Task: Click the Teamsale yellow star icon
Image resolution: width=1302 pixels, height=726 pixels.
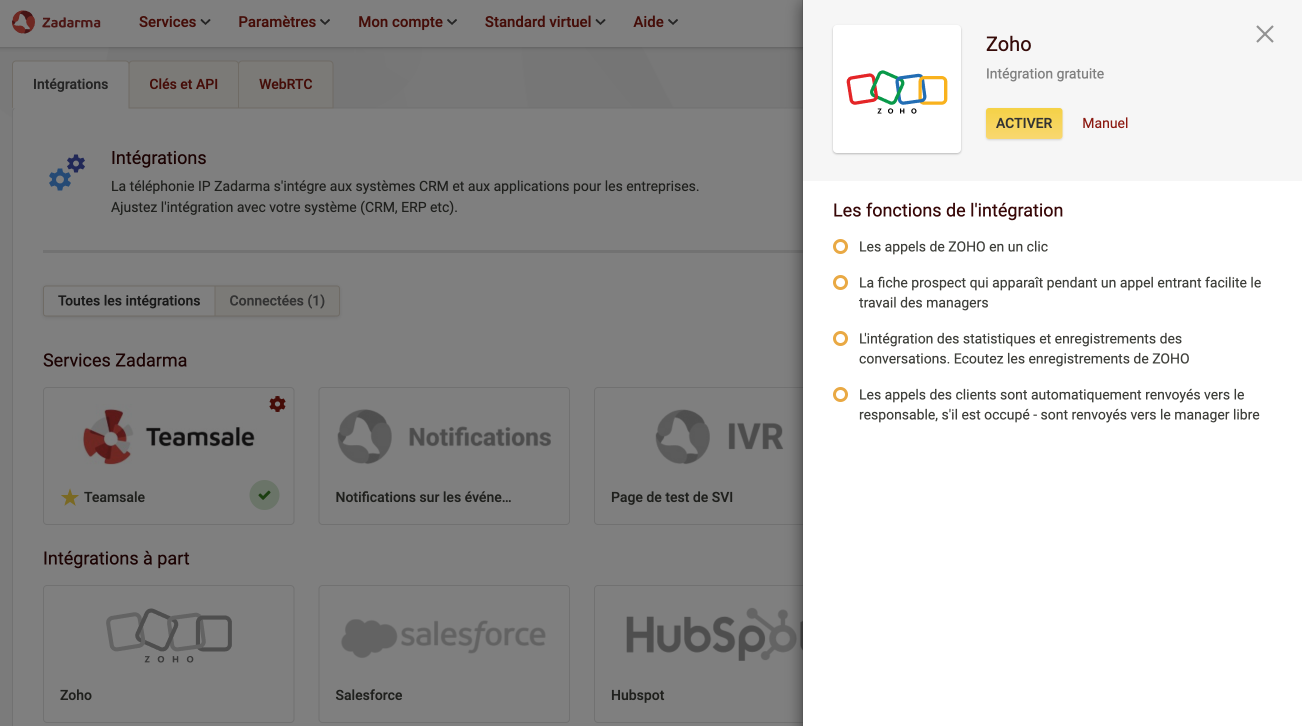Action: click(70, 497)
